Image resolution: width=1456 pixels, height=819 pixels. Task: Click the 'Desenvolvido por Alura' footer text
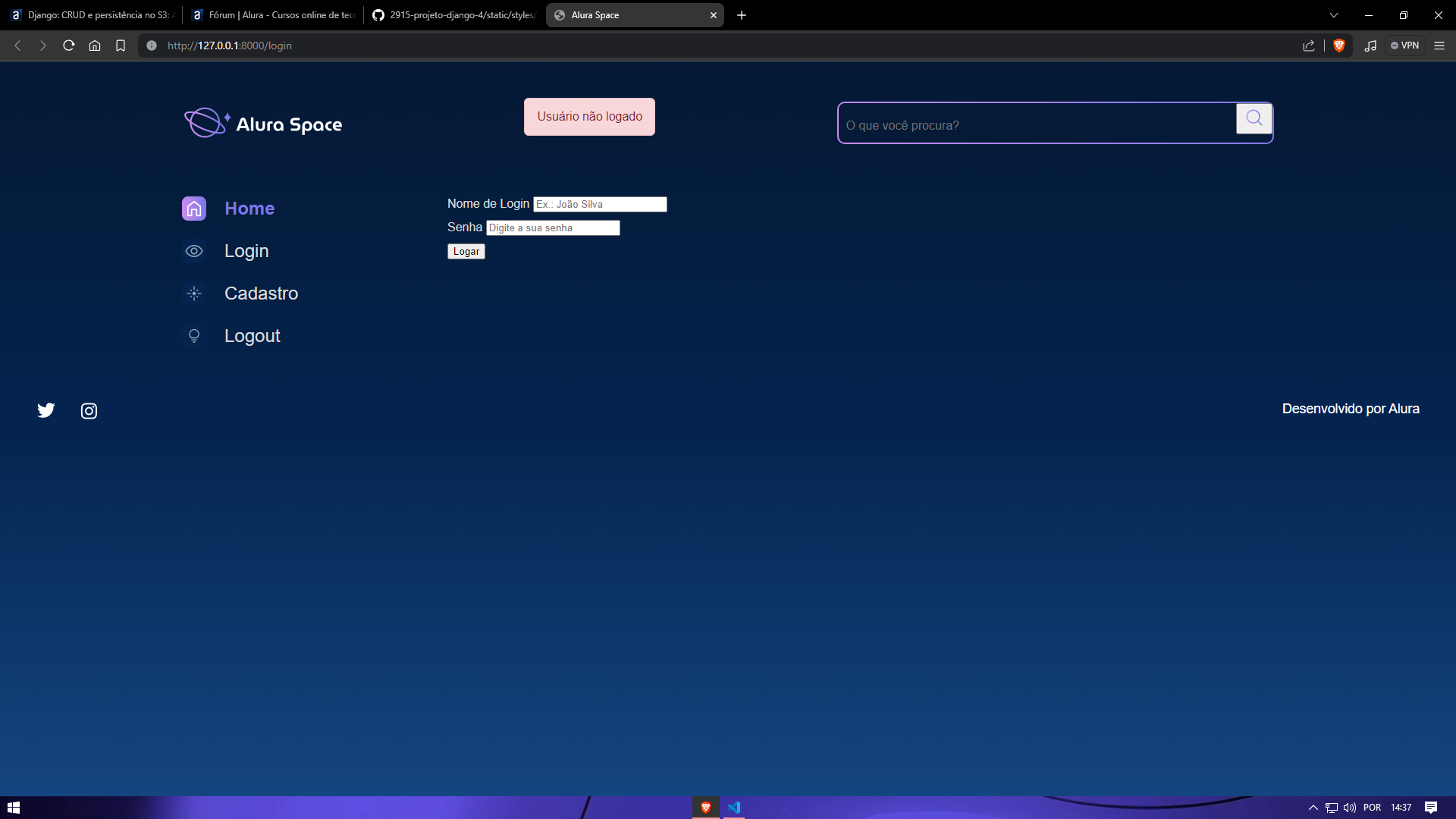coord(1351,409)
